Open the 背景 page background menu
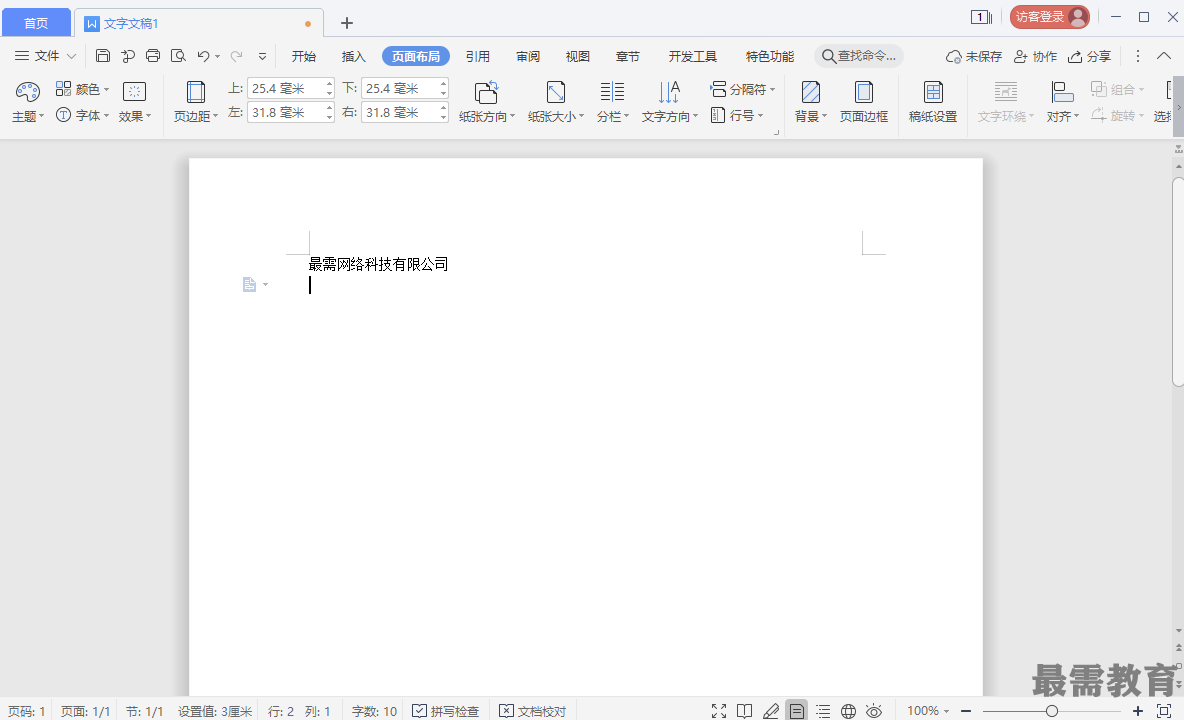This screenshot has width=1184, height=720. point(811,103)
